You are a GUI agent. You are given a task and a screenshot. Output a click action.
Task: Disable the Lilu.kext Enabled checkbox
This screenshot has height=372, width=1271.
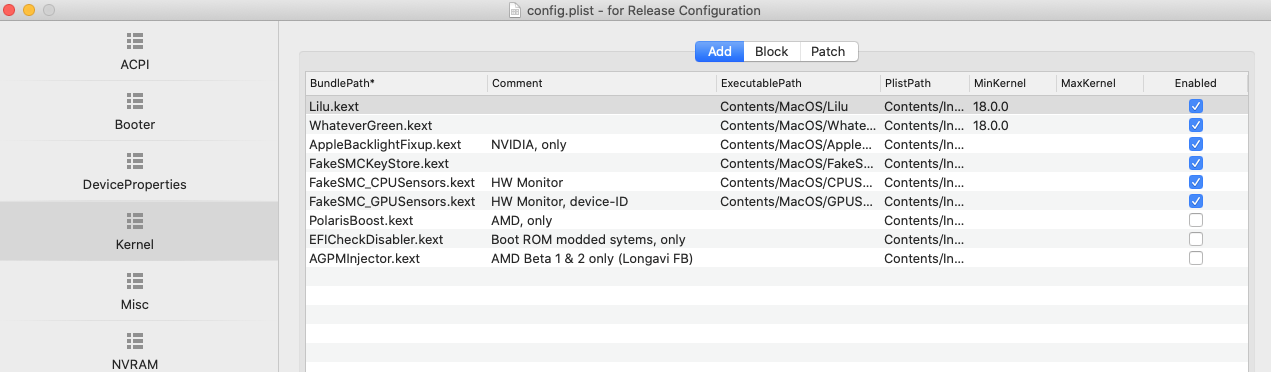1196,106
